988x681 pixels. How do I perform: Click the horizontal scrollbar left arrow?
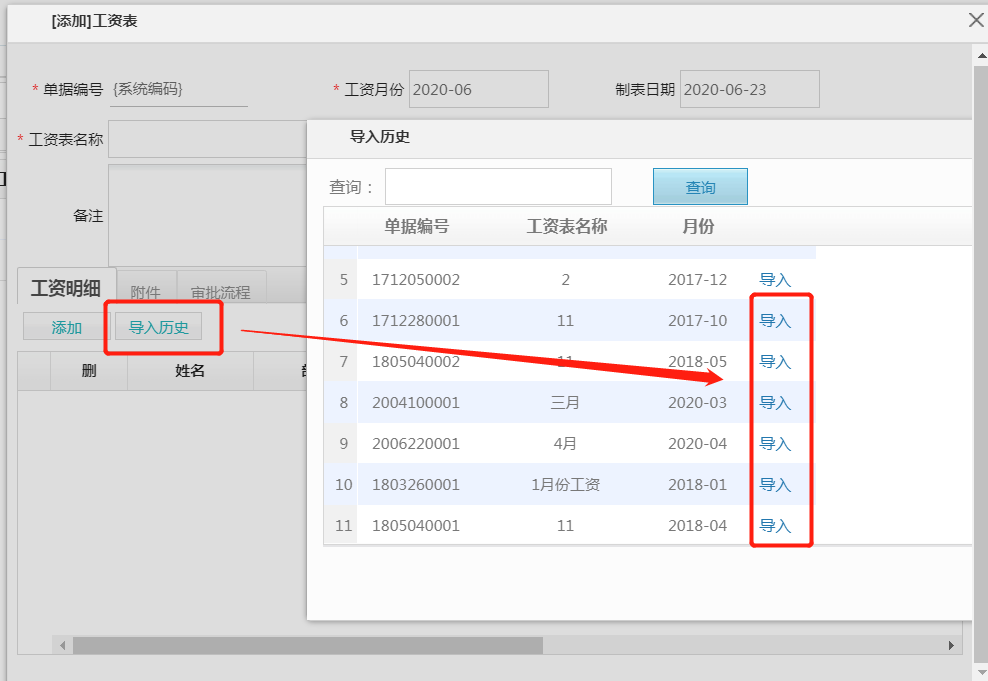[63, 646]
